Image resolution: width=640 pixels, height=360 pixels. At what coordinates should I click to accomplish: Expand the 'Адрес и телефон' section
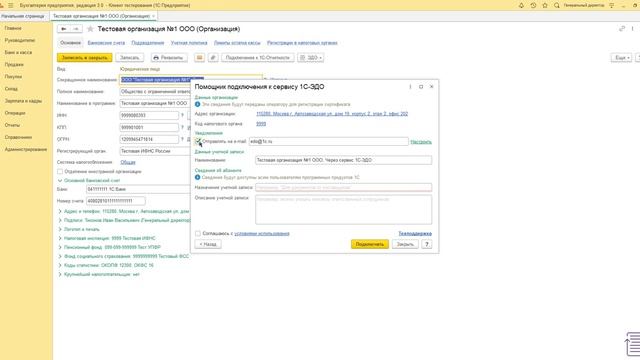pyautogui.click(x=60, y=211)
